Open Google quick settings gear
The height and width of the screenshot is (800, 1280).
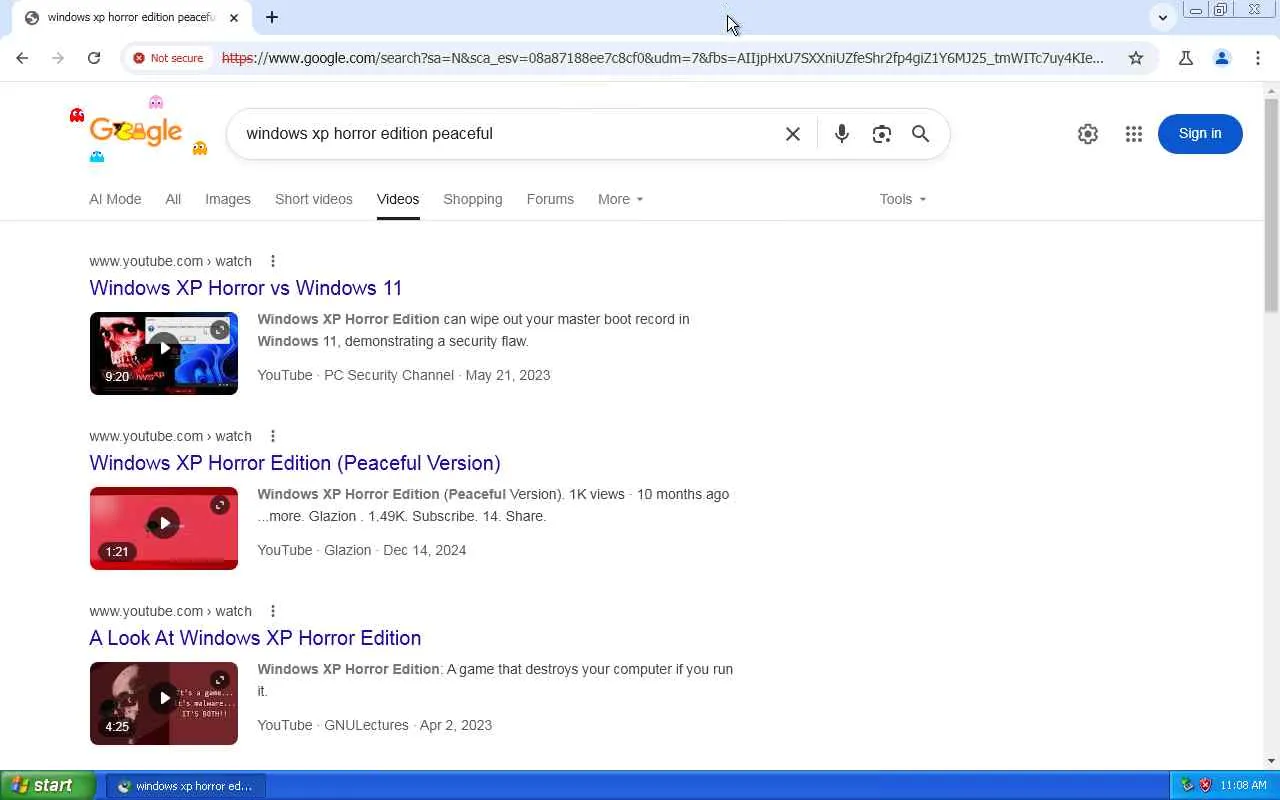1088,134
